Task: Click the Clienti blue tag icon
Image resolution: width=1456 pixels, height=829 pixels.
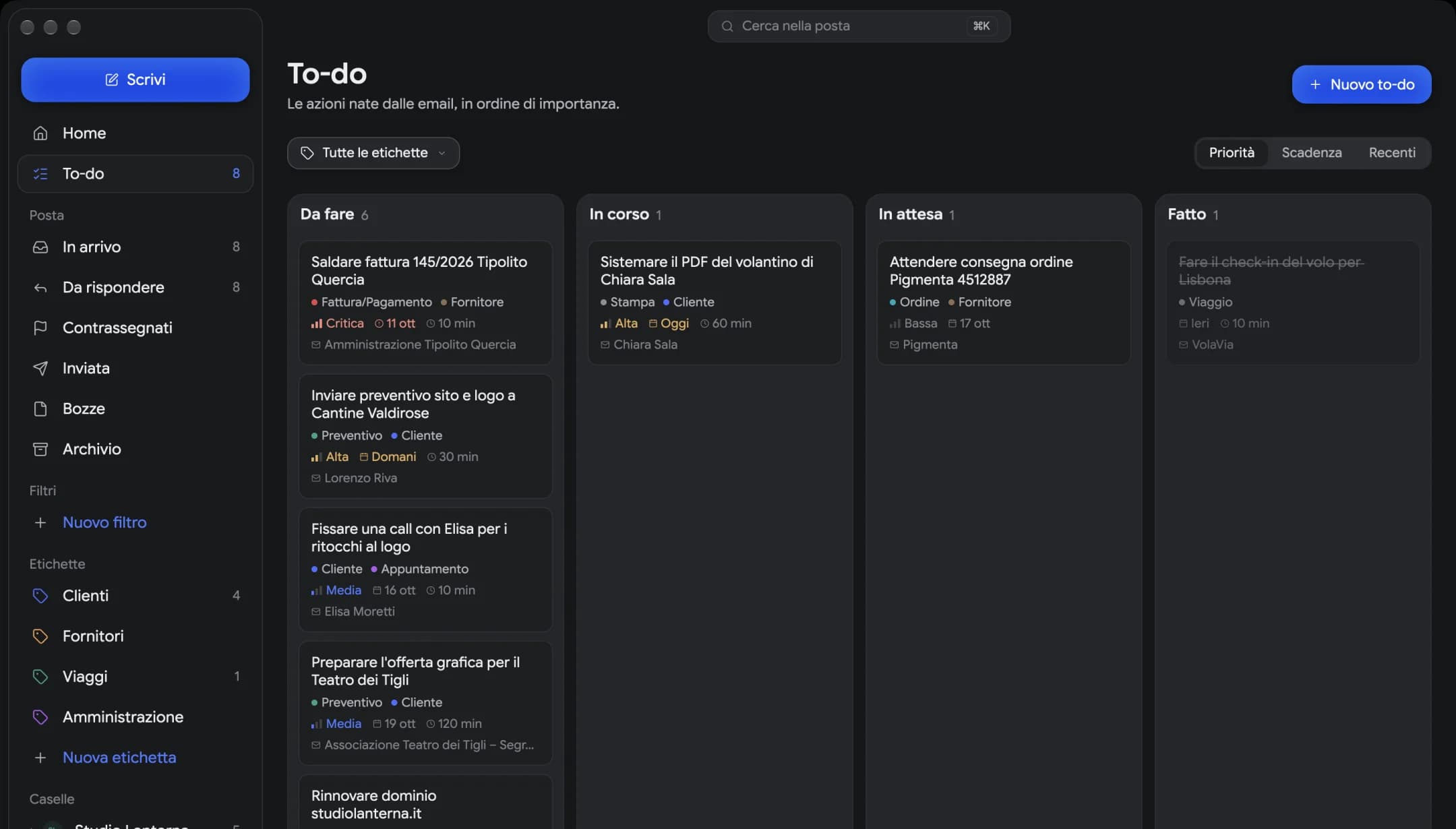Action: [x=40, y=596]
